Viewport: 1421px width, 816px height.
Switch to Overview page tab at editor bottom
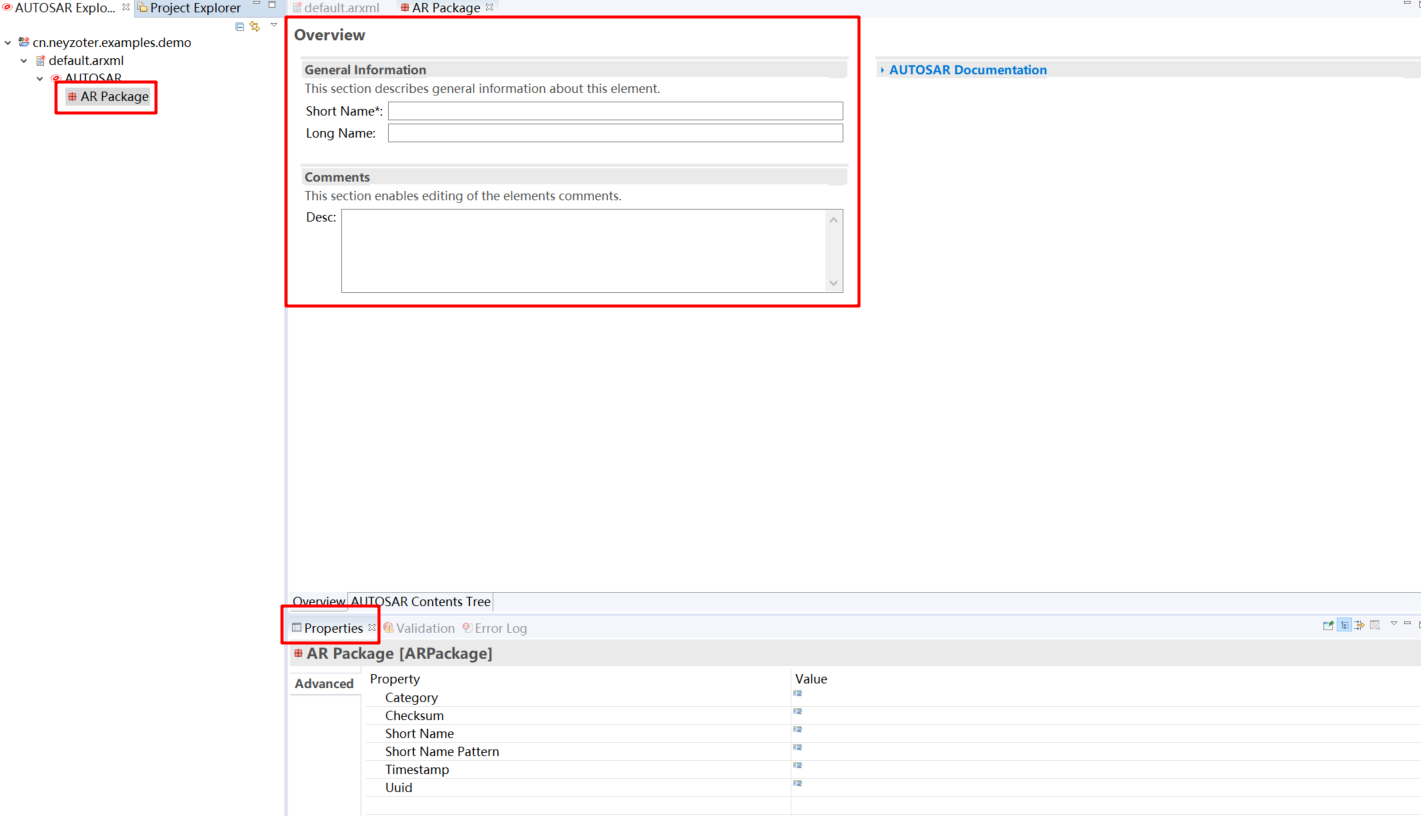(x=318, y=602)
